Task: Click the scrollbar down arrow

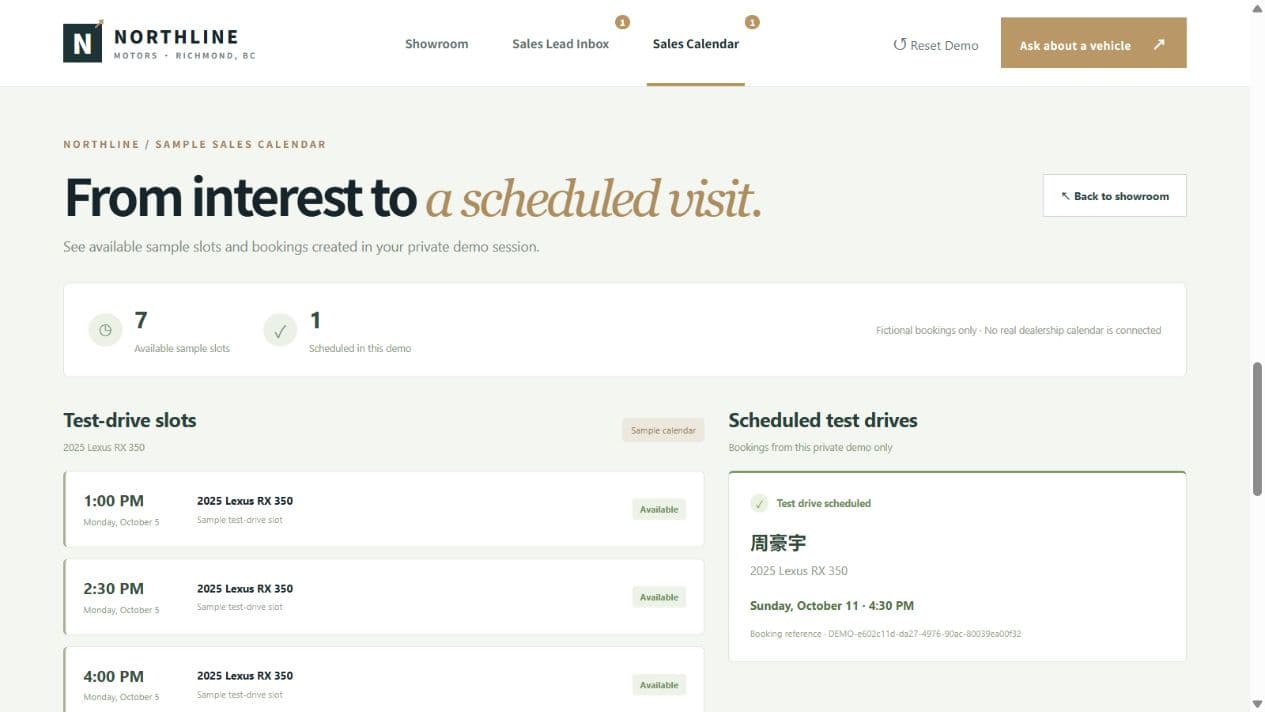Action: coord(1257,704)
